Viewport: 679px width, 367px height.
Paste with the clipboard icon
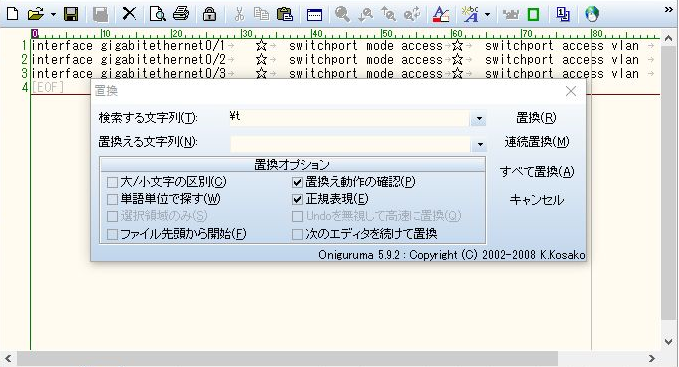pyautogui.click(x=285, y=14)
